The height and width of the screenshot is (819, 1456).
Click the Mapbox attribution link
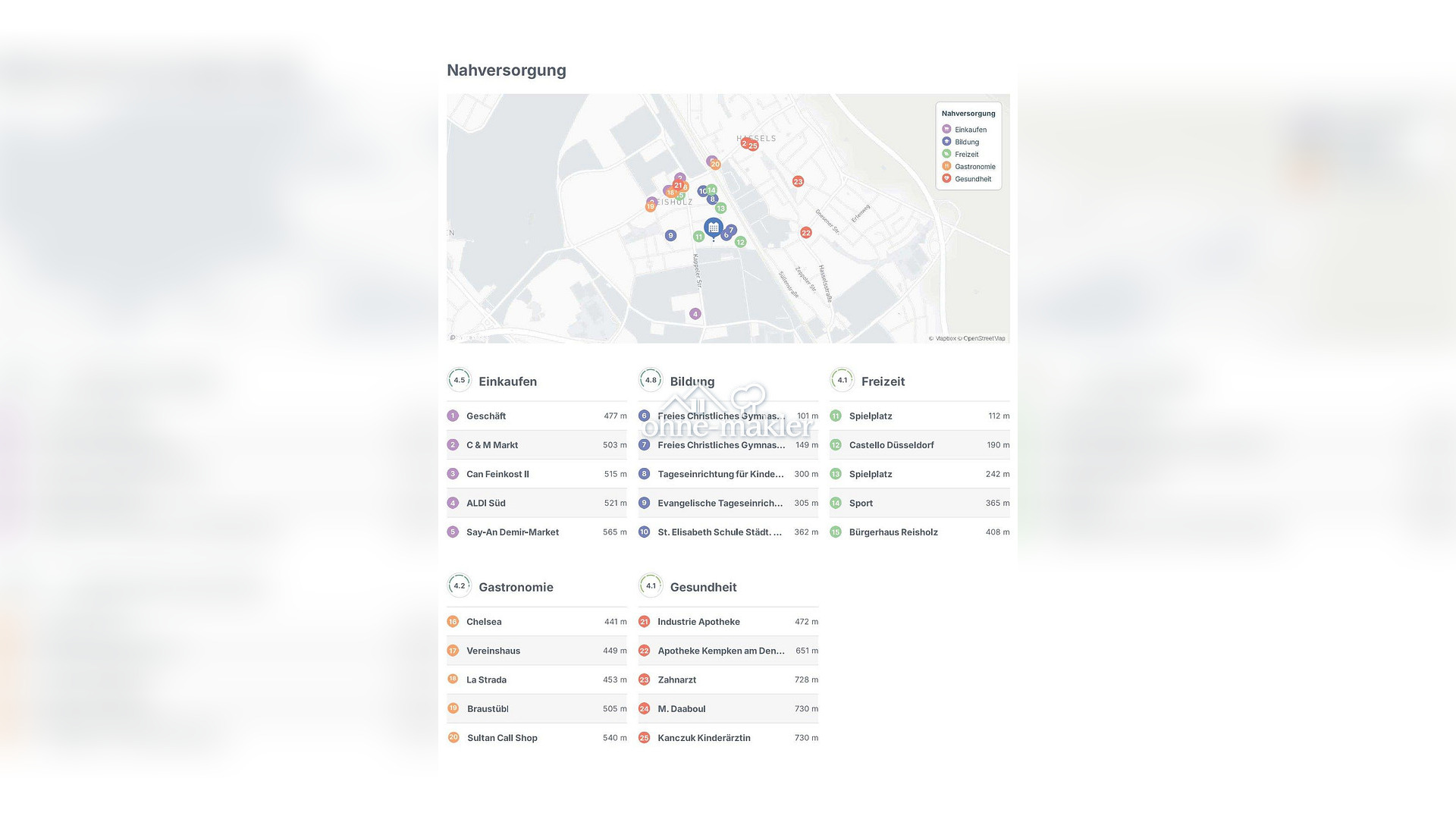pyautogui.click(x=945, y=338)
